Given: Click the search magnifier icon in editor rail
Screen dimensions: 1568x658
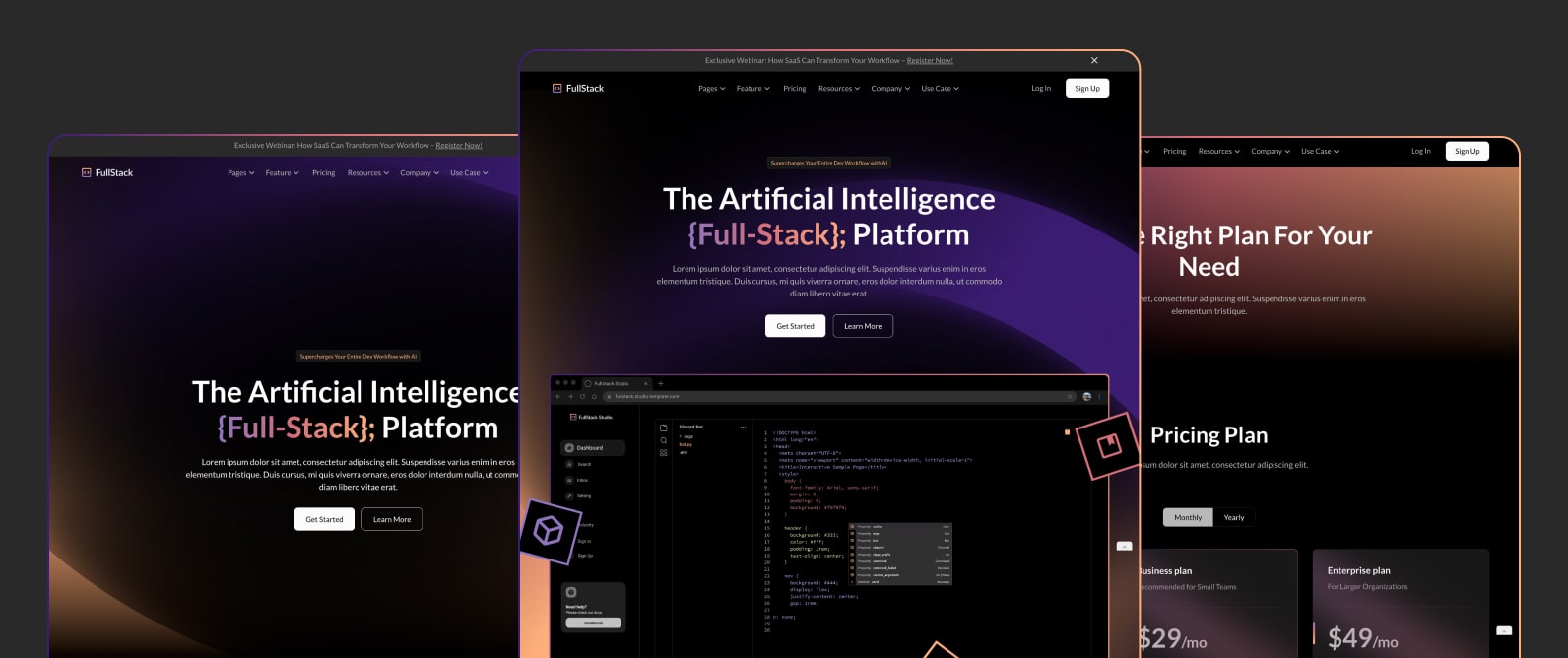Looking at the screenshot, I should [x=663, y=440].
